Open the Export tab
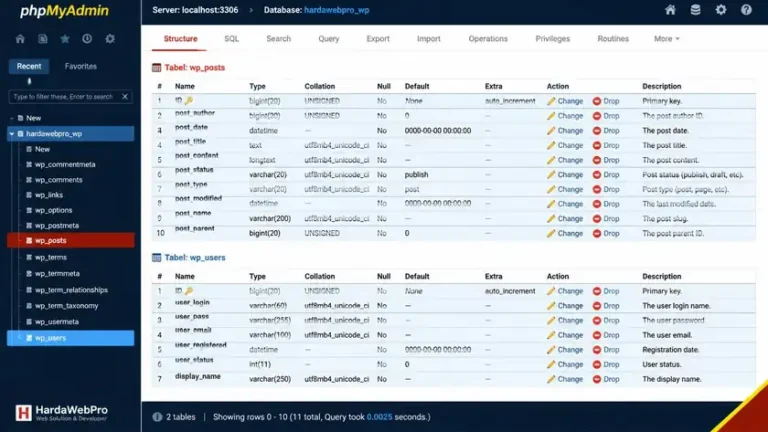 click(x=378, y=39)
